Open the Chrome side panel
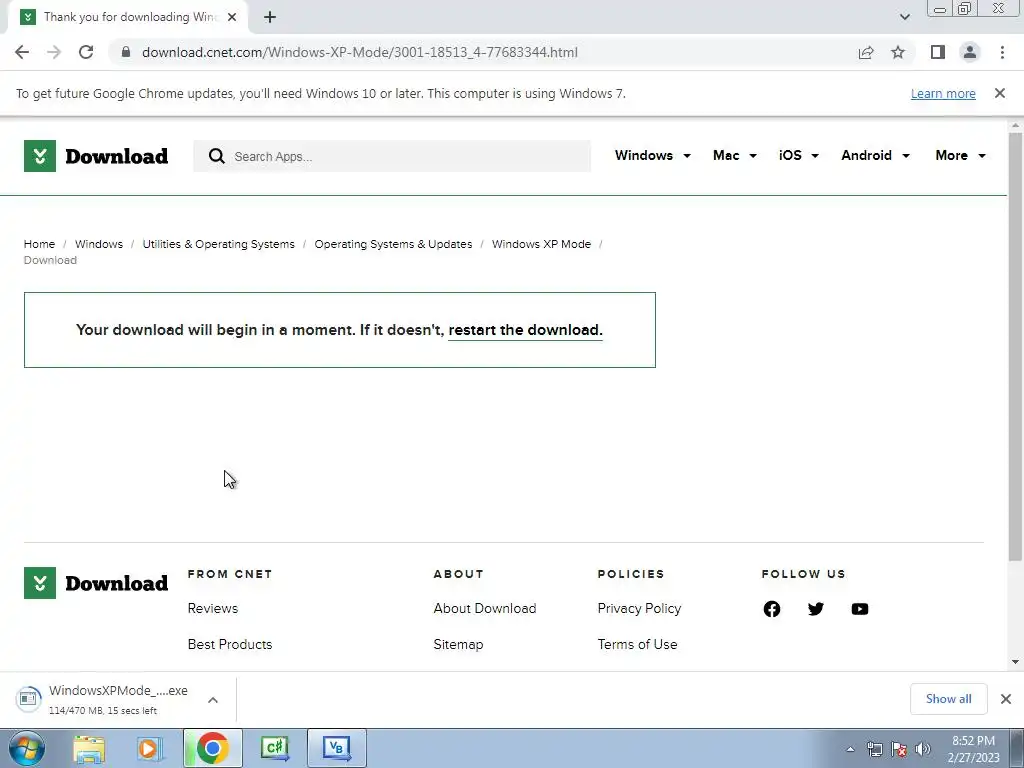The width and height of the screenshot is (1024, 768). pyautogui.click(x=938, y=52)
